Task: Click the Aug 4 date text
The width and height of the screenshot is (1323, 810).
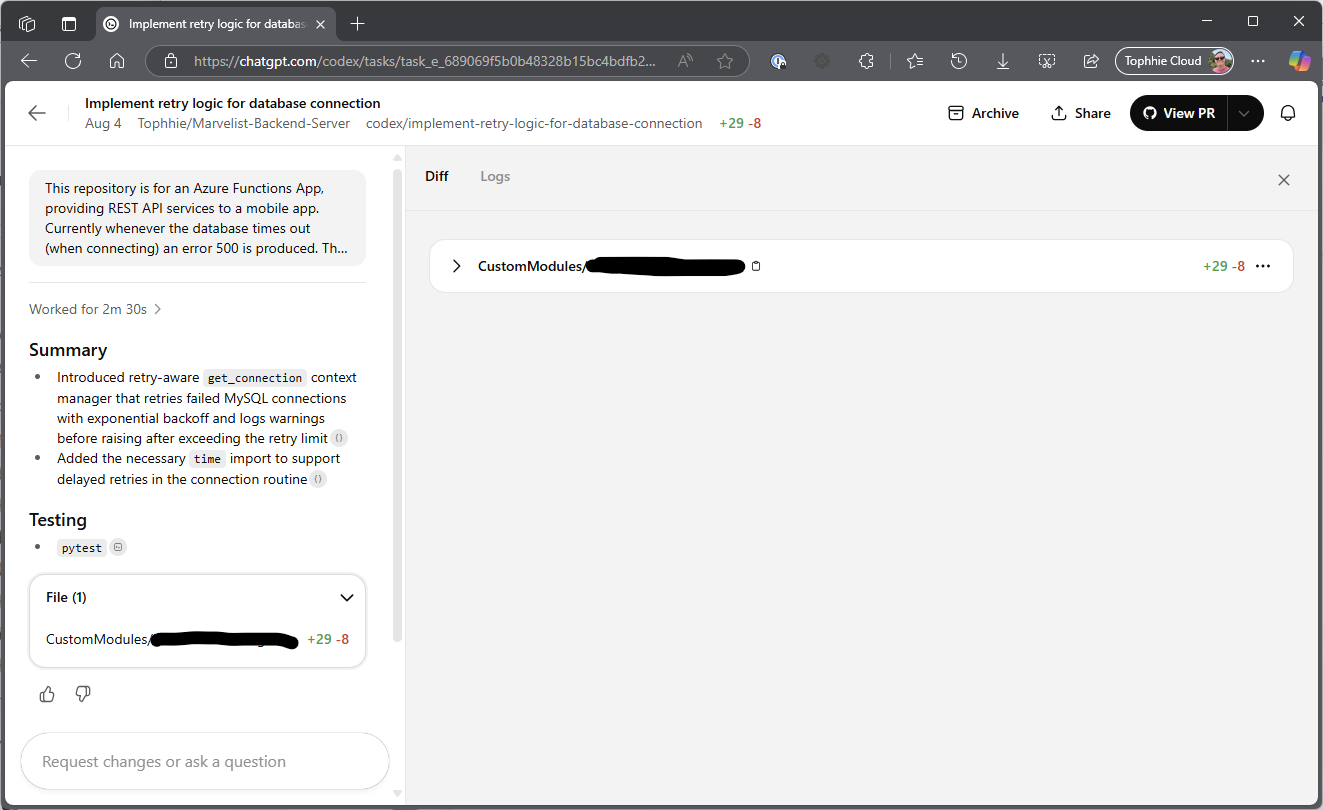Action: pos(103,123)
